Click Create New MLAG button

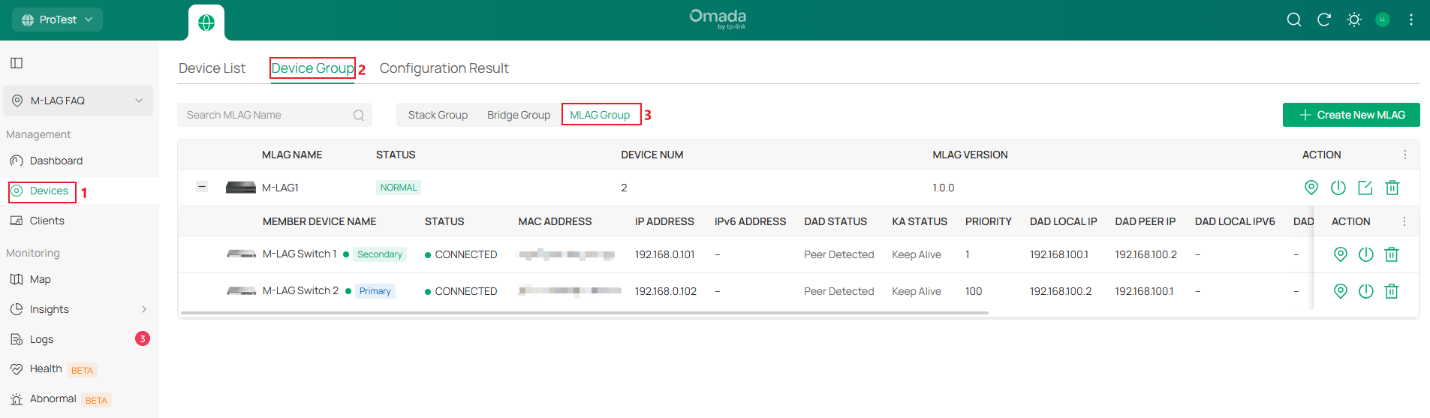(1351, 115)
